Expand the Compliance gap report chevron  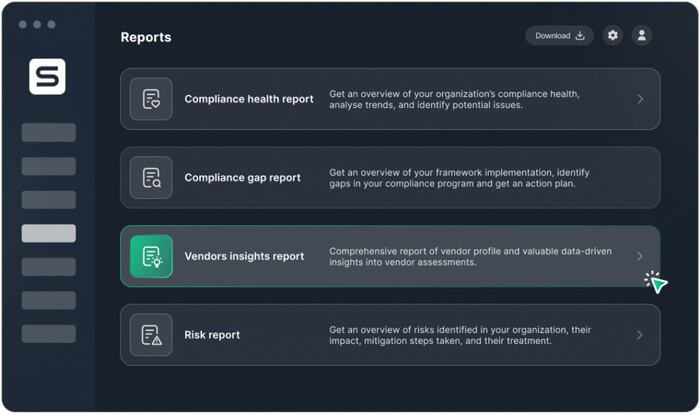pyautogui.click(x=640, y=178)
